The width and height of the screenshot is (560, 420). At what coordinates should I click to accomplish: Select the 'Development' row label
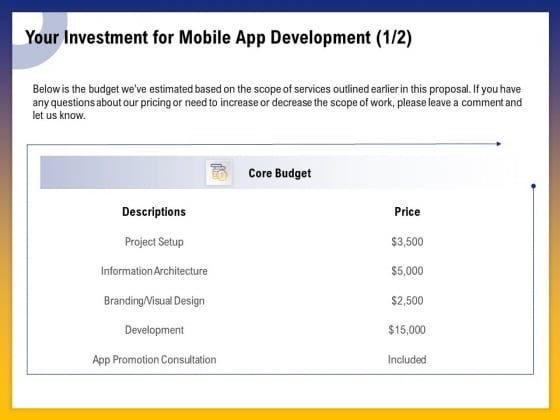154,330
